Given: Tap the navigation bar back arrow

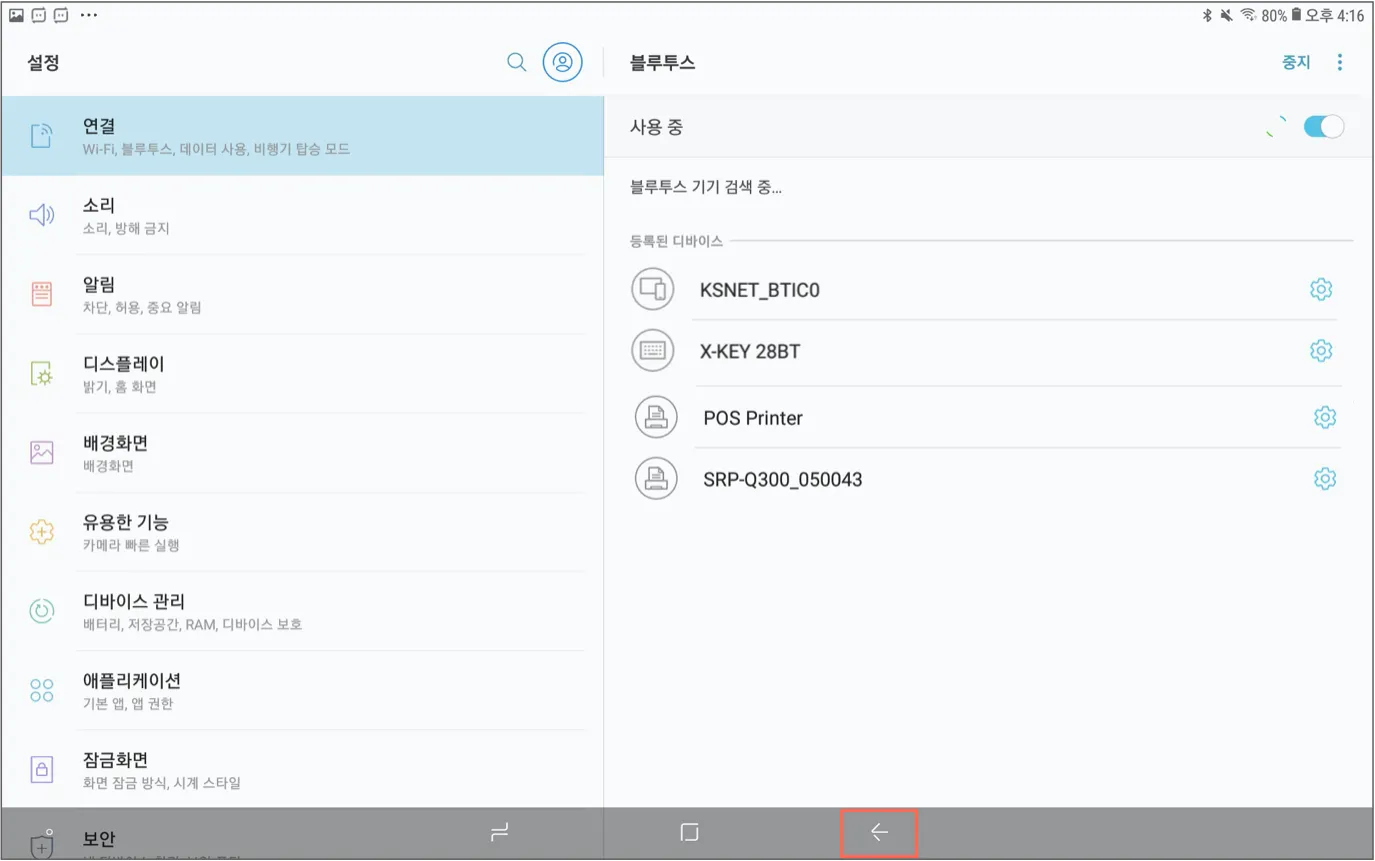Looking at the screenshot, I should coord(879,832).
